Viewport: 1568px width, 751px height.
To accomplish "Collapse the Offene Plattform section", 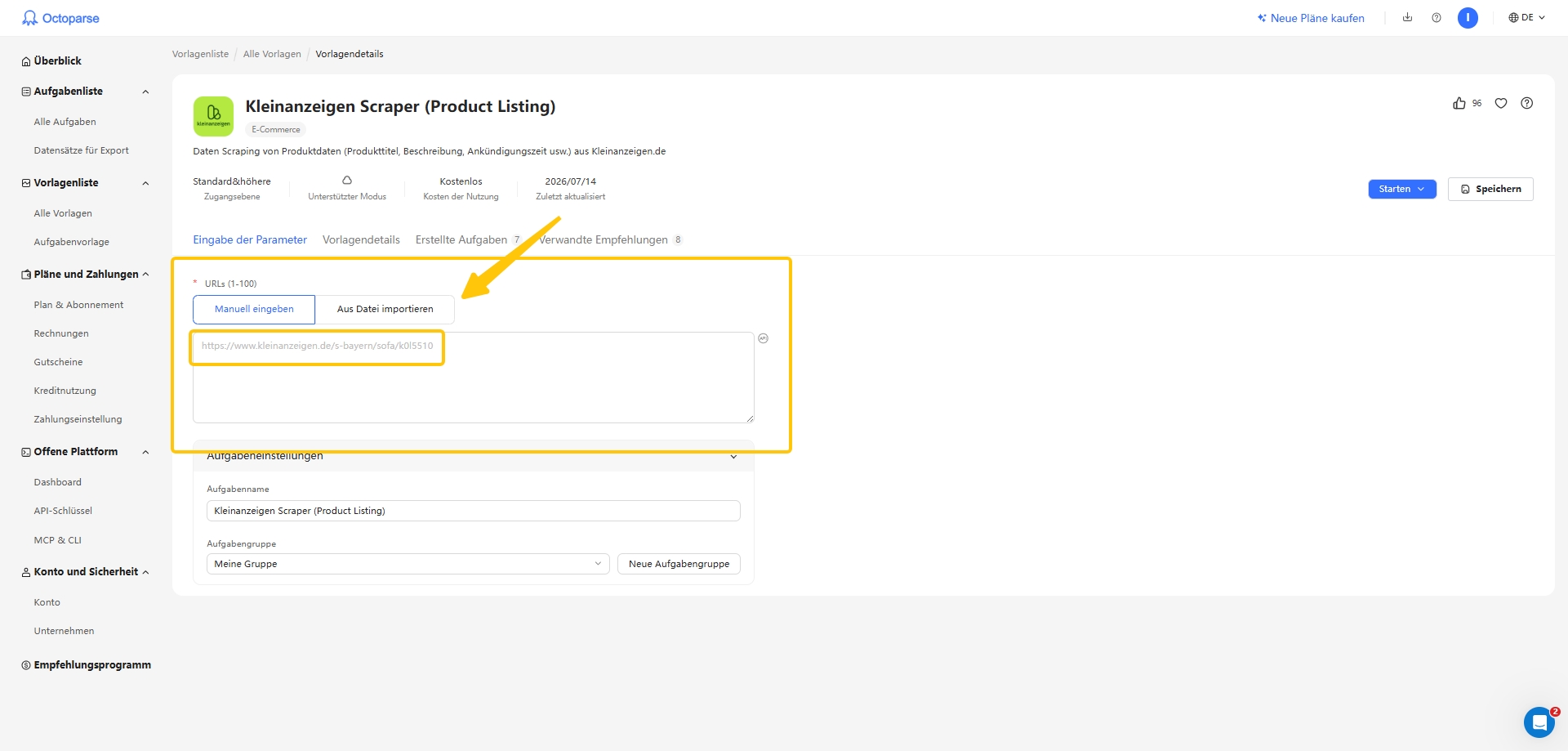I will [145, 452].
